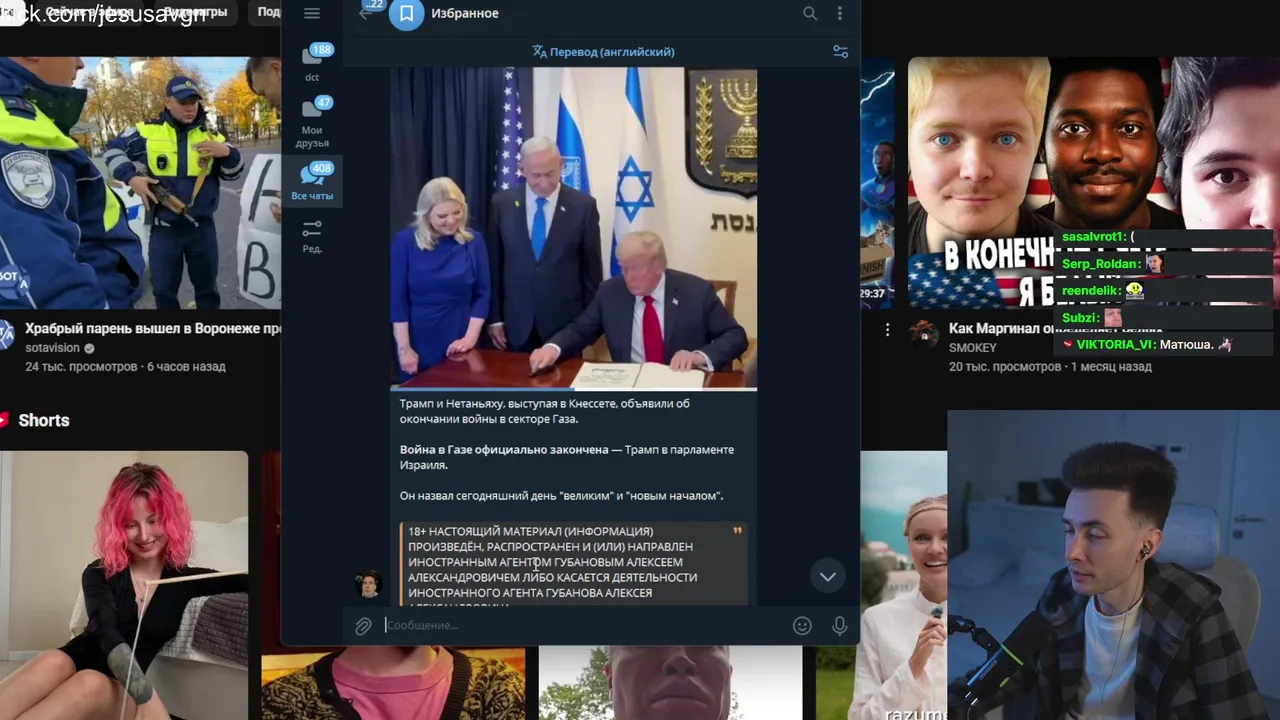Open the SMOKEY channel avatar
This screenshot has height=720, width=1280.
coord(925,334)
